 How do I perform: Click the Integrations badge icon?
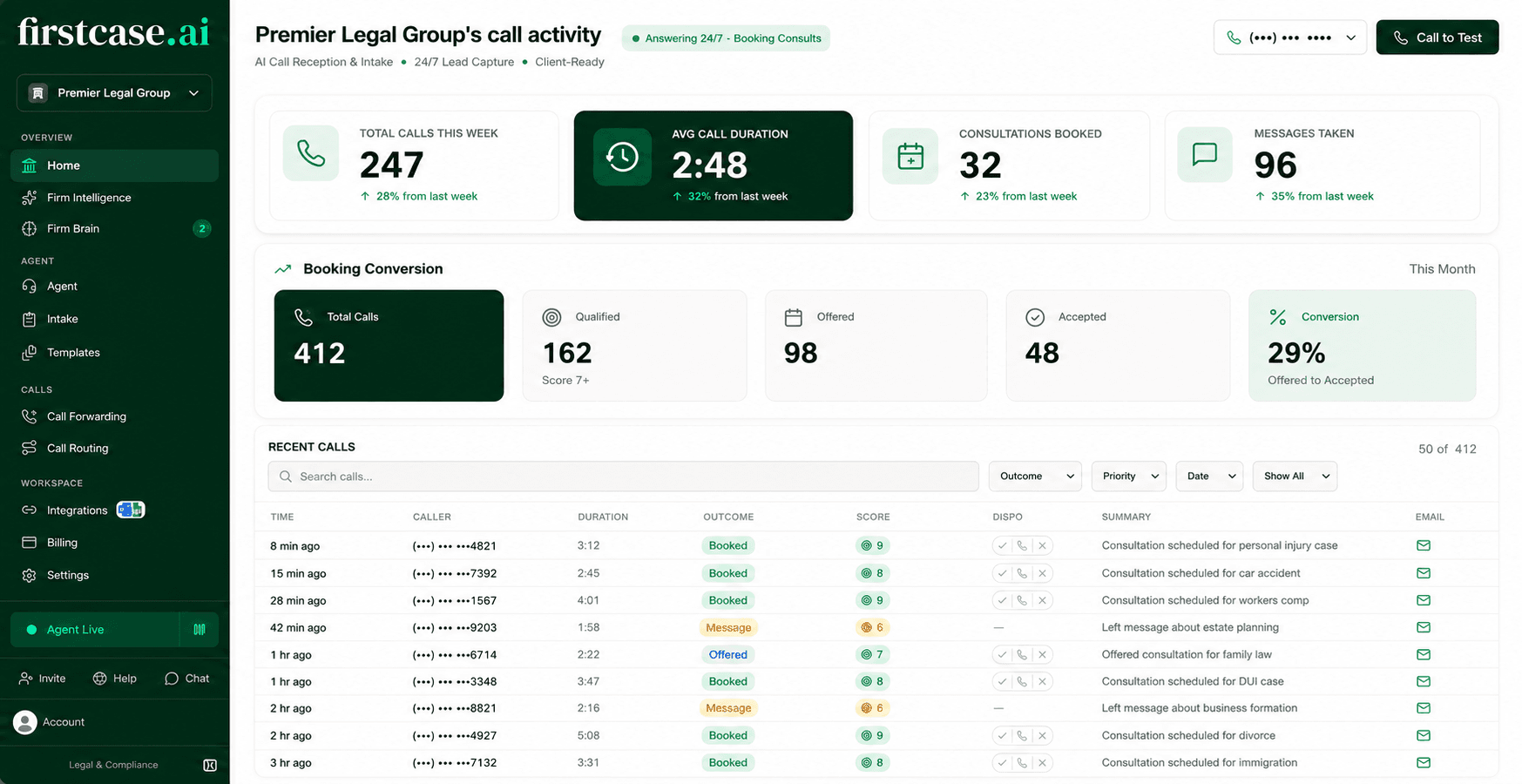pos(131,510)
